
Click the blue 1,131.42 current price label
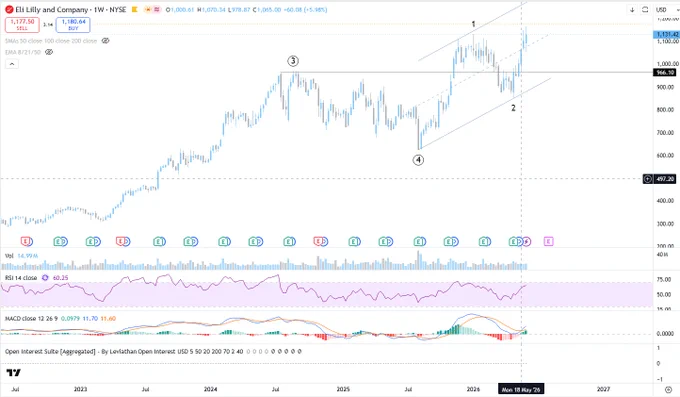[x=667, y=34]
